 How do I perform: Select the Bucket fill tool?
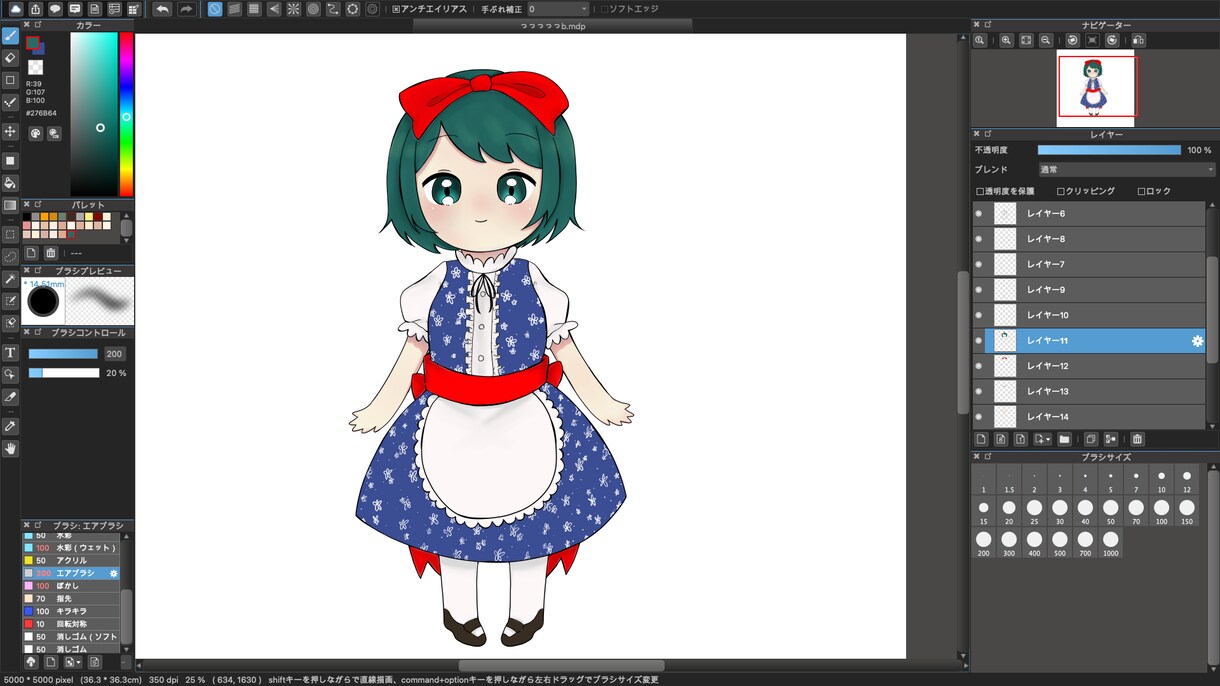pyautogui.click(x=10, y=183)
